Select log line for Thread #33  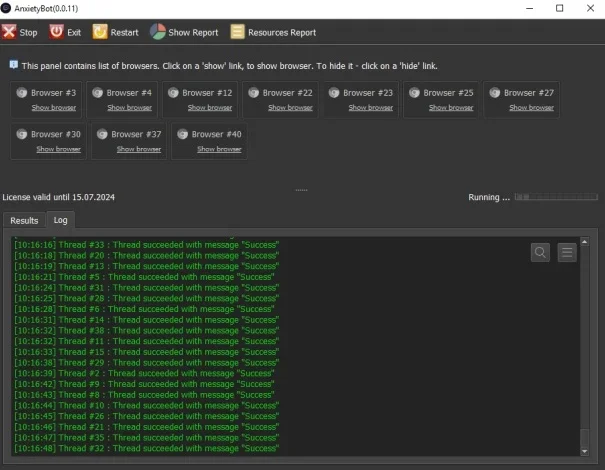(x=147, y=245)
